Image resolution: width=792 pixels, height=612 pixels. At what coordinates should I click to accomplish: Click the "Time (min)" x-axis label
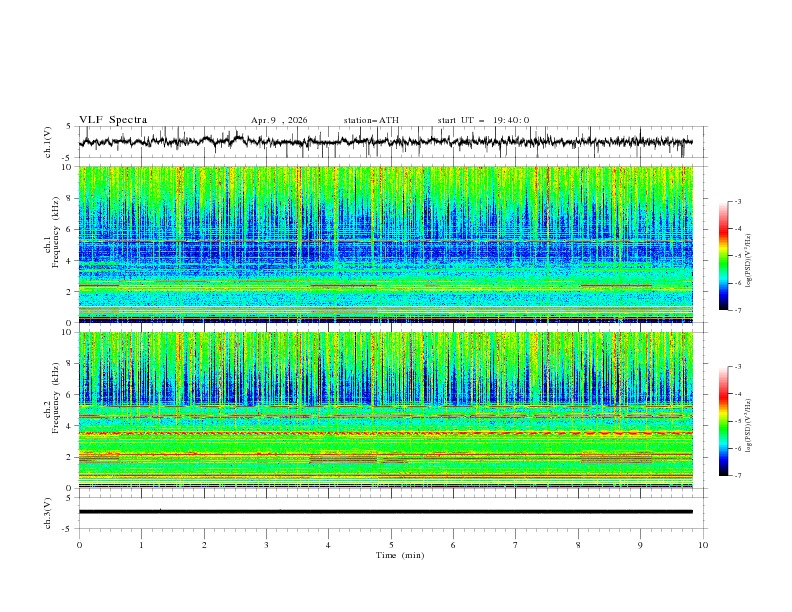pos(400,555)
